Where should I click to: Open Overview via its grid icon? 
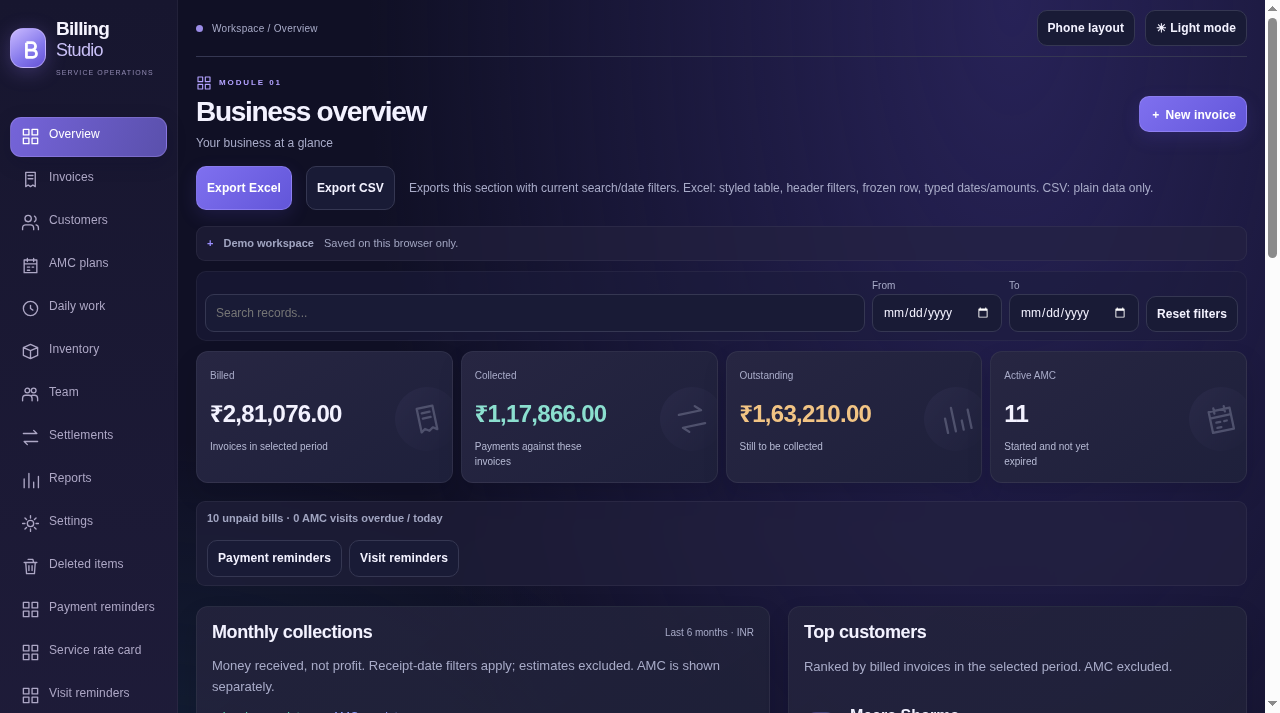click(x=30, y=136)
